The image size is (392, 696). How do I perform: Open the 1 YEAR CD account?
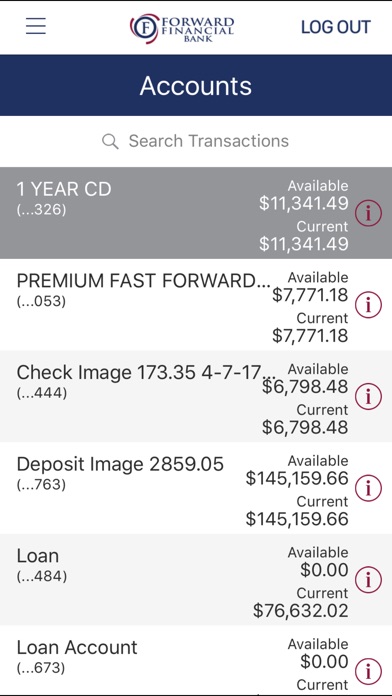(x=196, y=213)
